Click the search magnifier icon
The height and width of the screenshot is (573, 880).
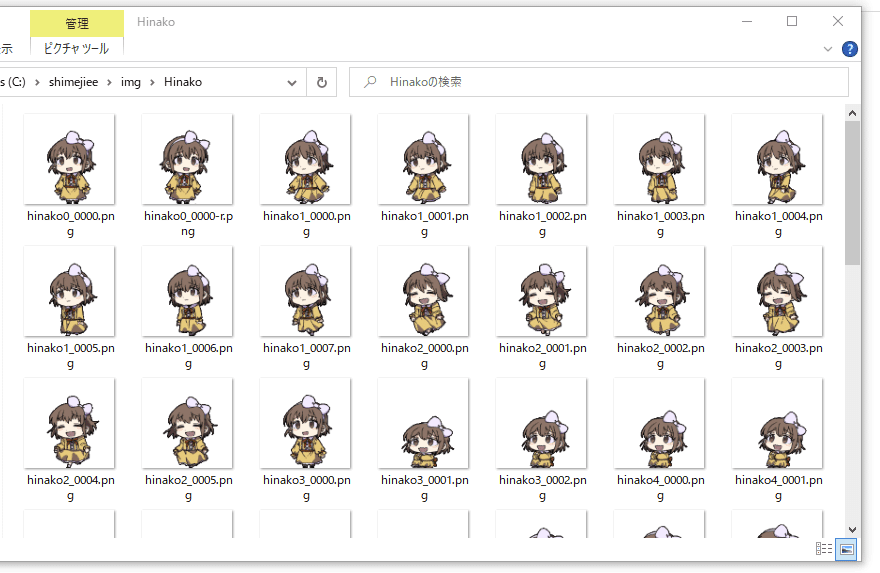tap(370, 82)
